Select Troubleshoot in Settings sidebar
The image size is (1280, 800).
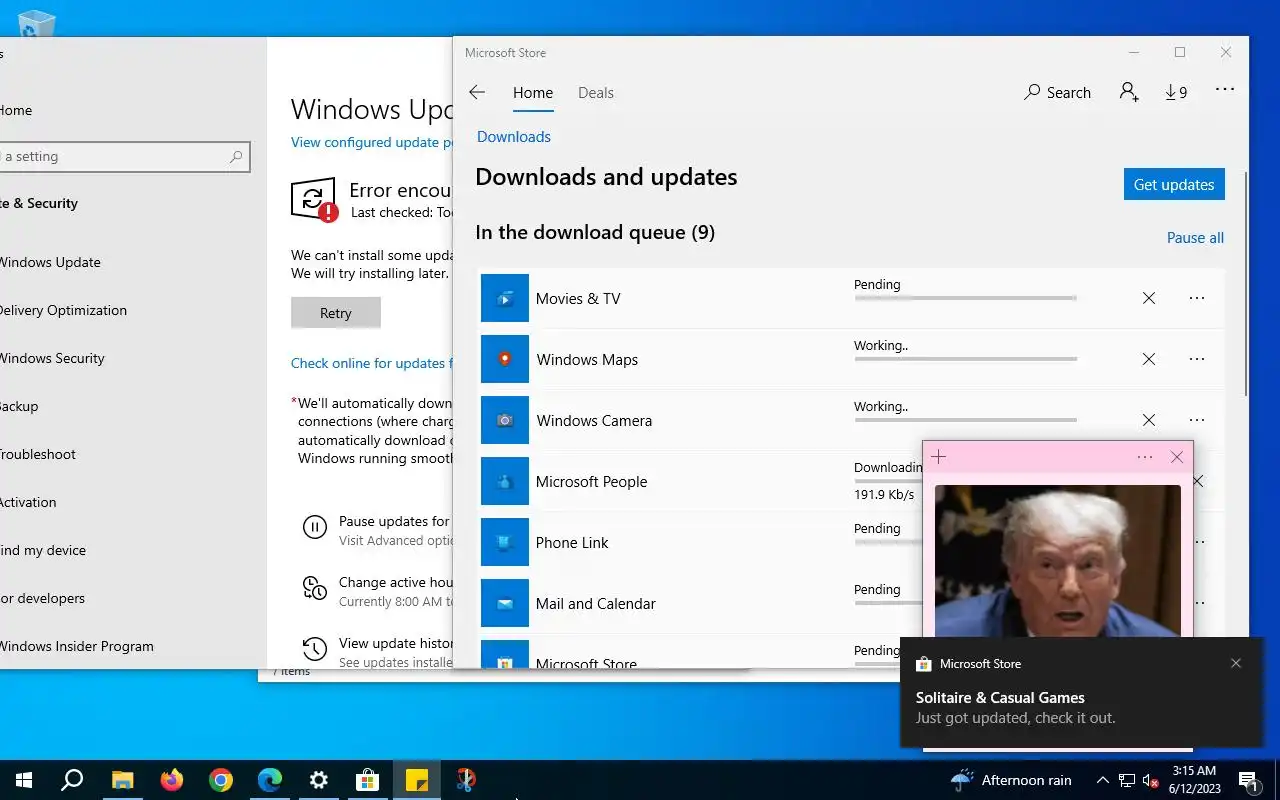[x=38, y=454]
